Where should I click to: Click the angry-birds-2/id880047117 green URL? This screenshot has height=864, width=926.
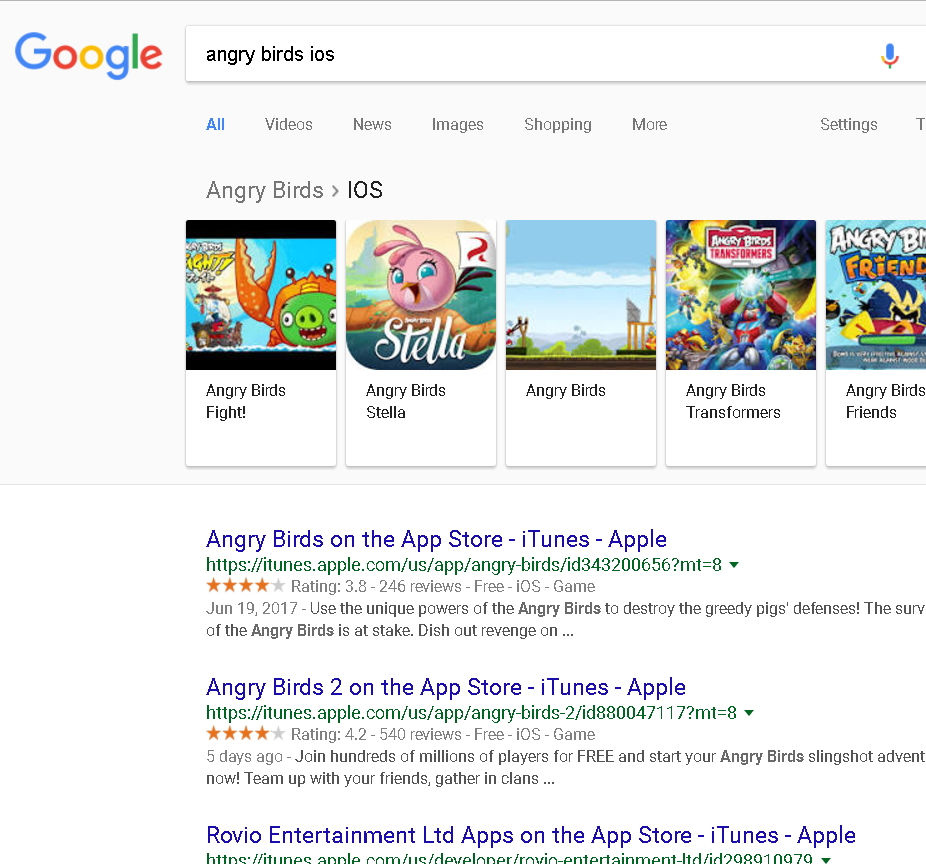(x=471, y=713)
